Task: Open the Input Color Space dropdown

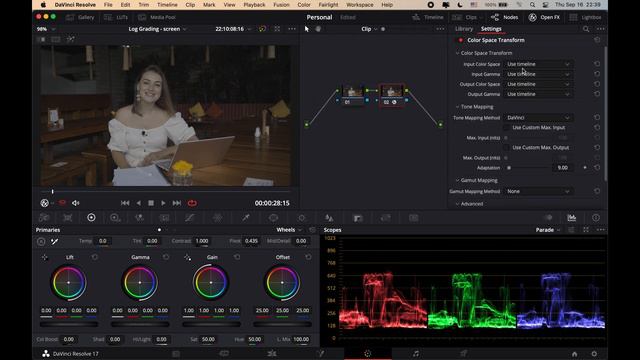Action: [538, 64]
